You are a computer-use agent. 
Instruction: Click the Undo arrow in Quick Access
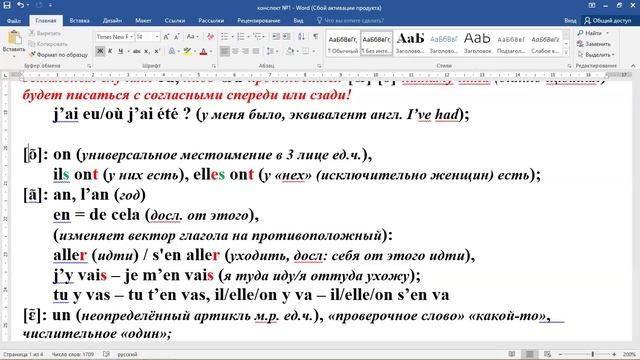pyautogui.click(x=20, y=6)
